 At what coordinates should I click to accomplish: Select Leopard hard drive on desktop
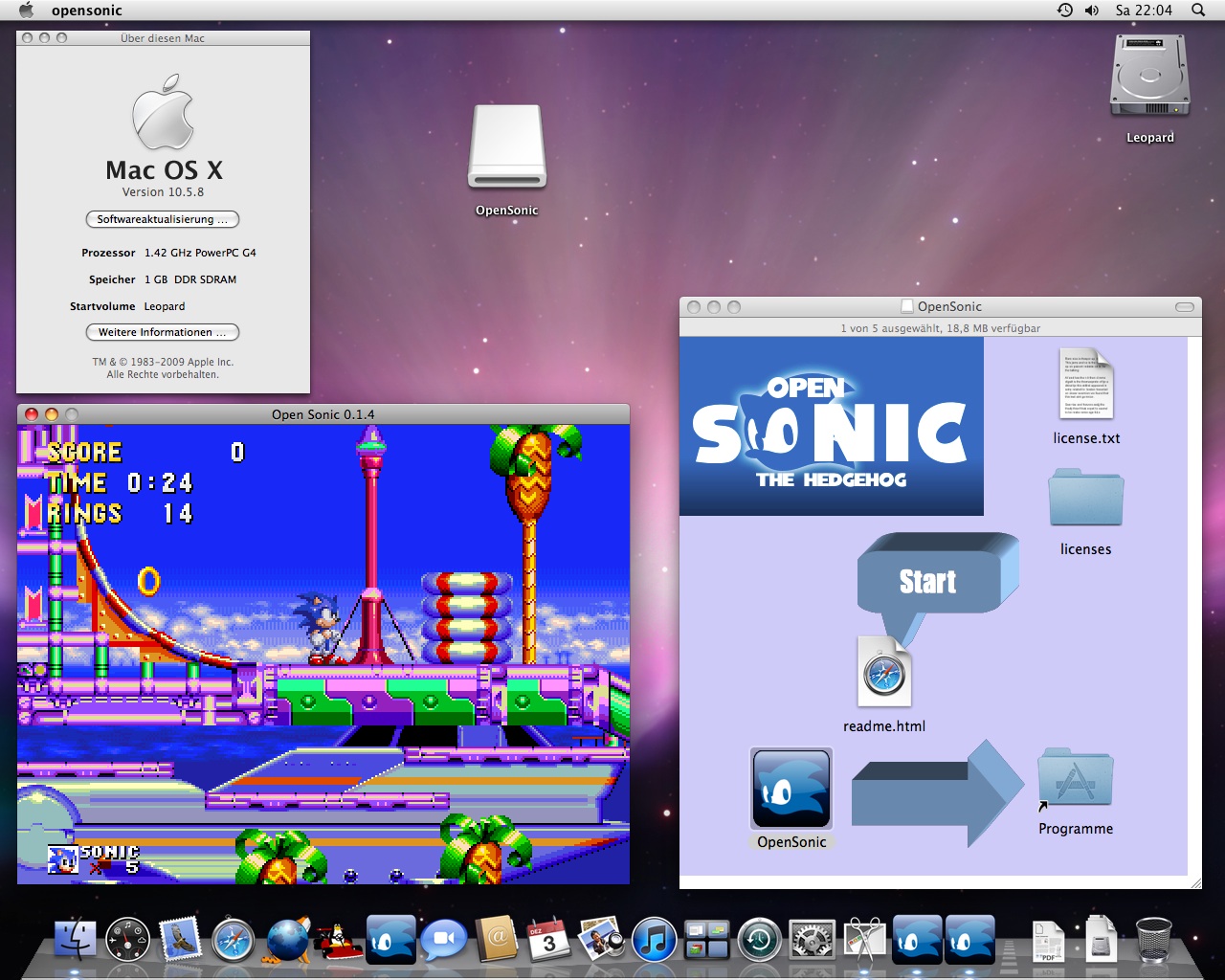pos(1149,77)
